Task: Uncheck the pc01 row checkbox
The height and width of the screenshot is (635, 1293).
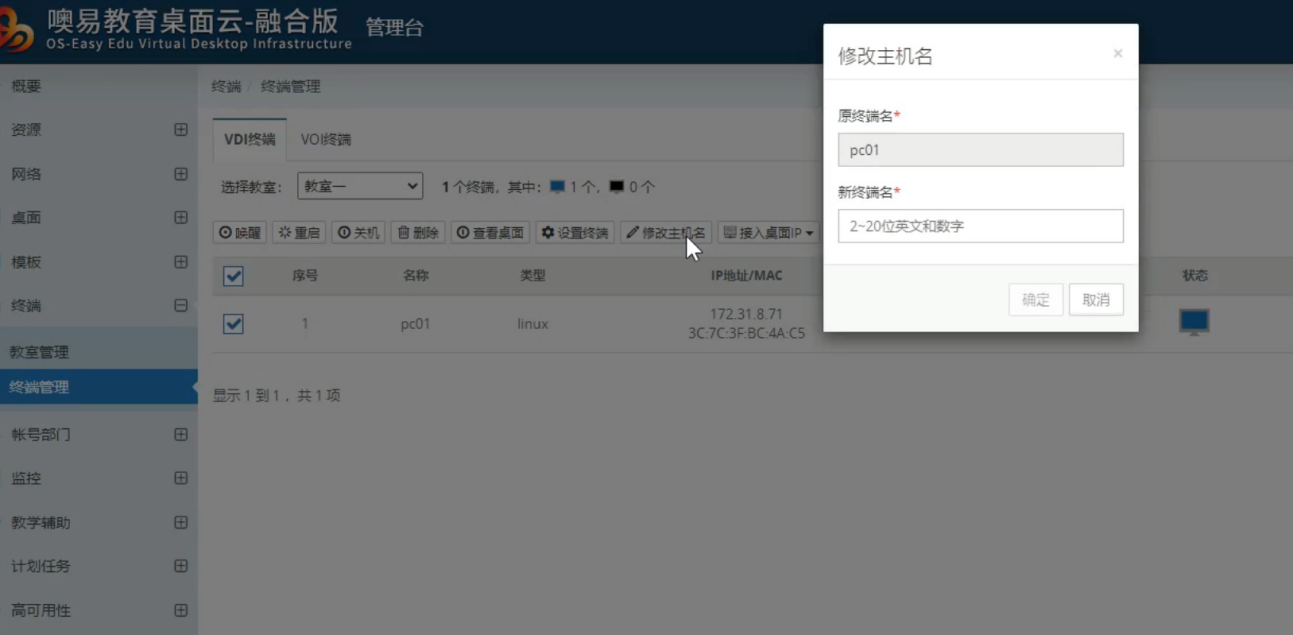Action: click(233, 324)
